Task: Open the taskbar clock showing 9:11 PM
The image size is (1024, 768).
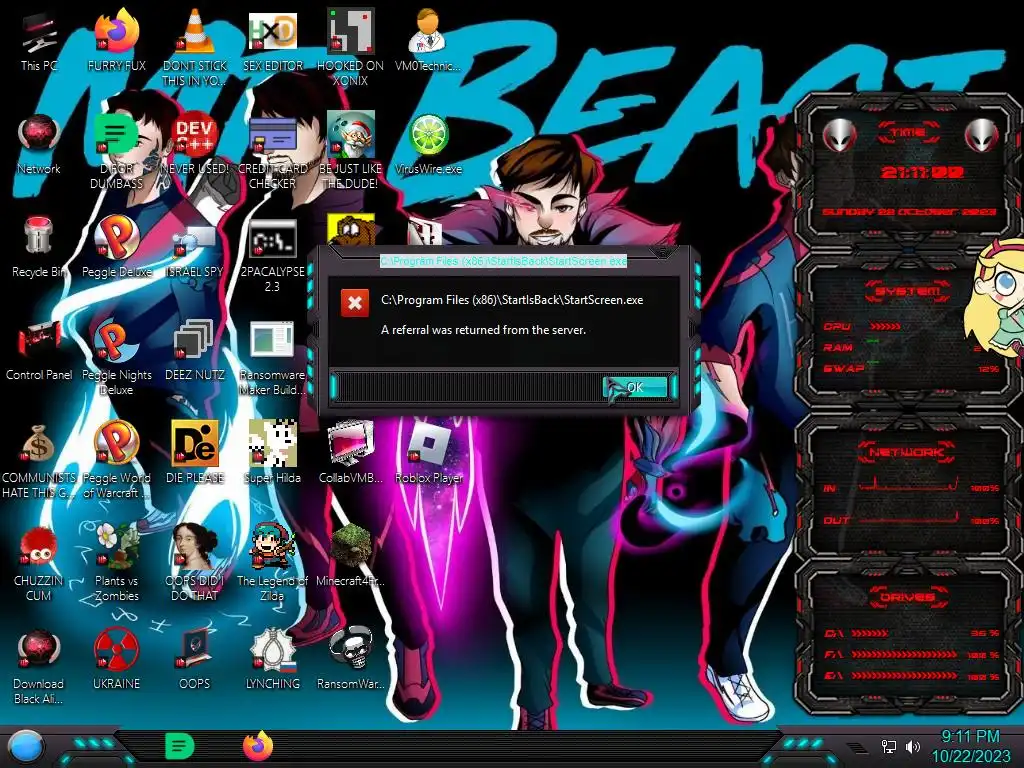Action: tap(970, 746)
